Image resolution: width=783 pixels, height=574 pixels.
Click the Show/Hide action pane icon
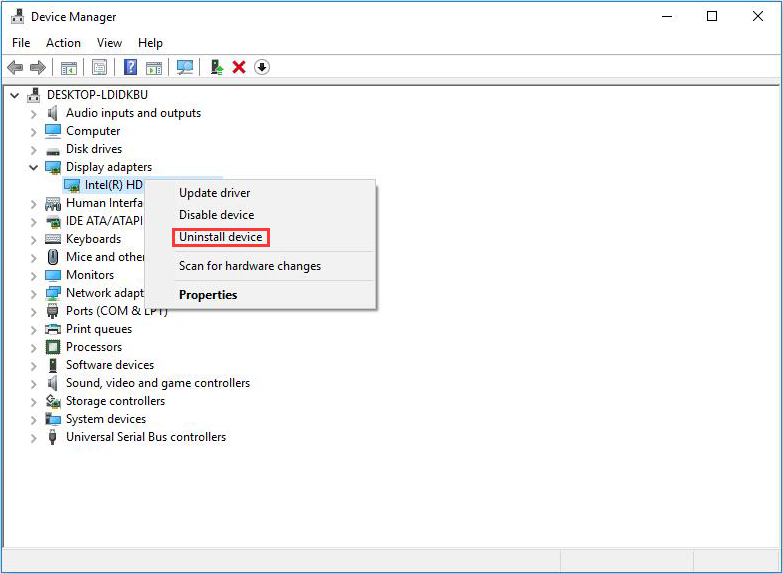click(x=154, y=67)
